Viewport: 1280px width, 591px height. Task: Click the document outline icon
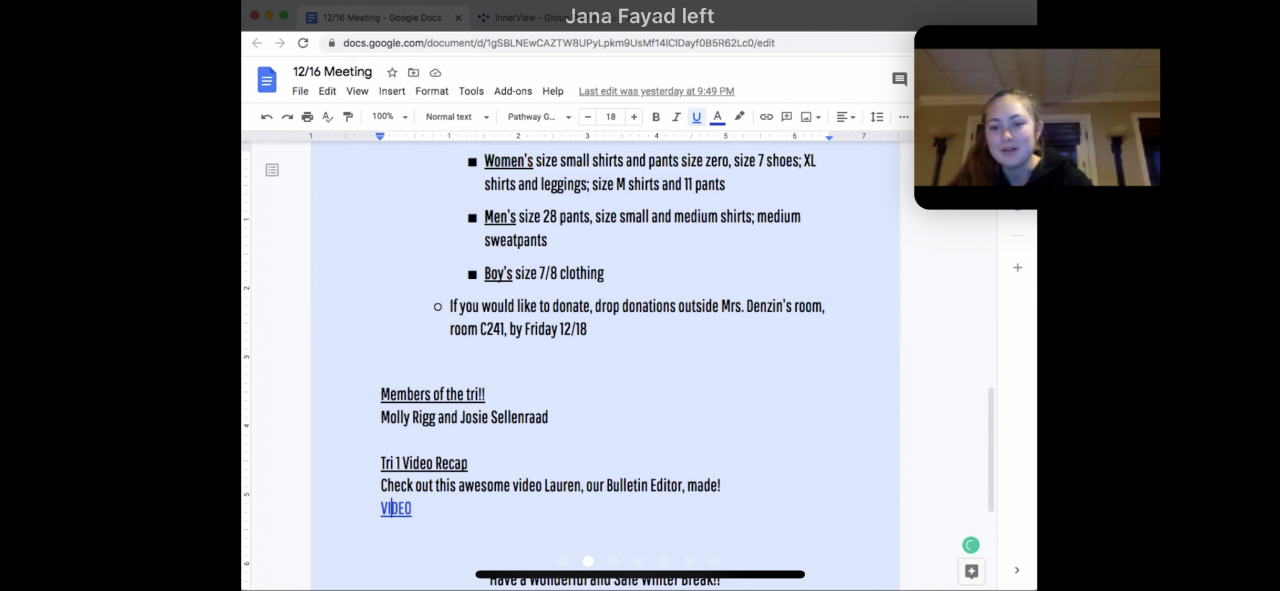[x=272, y=170]
